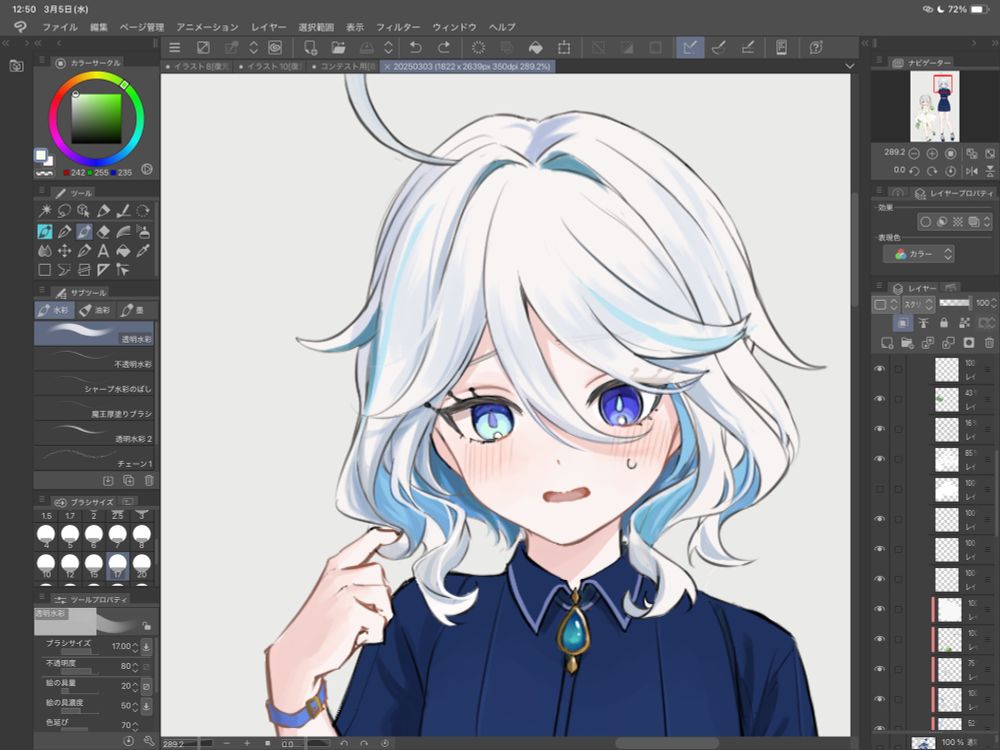Select the Text tool (A)
1000x750 pixels.
[x=103, y=251]
